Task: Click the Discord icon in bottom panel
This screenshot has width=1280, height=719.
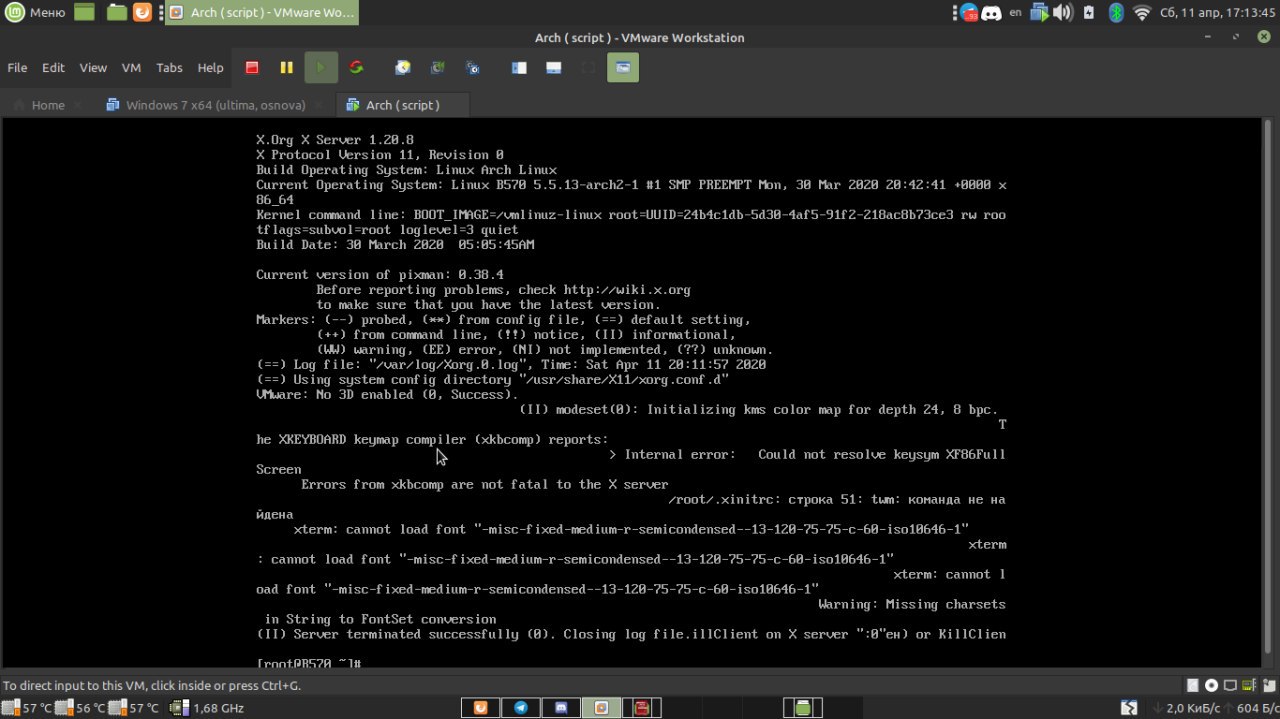Action: (561, 708)
